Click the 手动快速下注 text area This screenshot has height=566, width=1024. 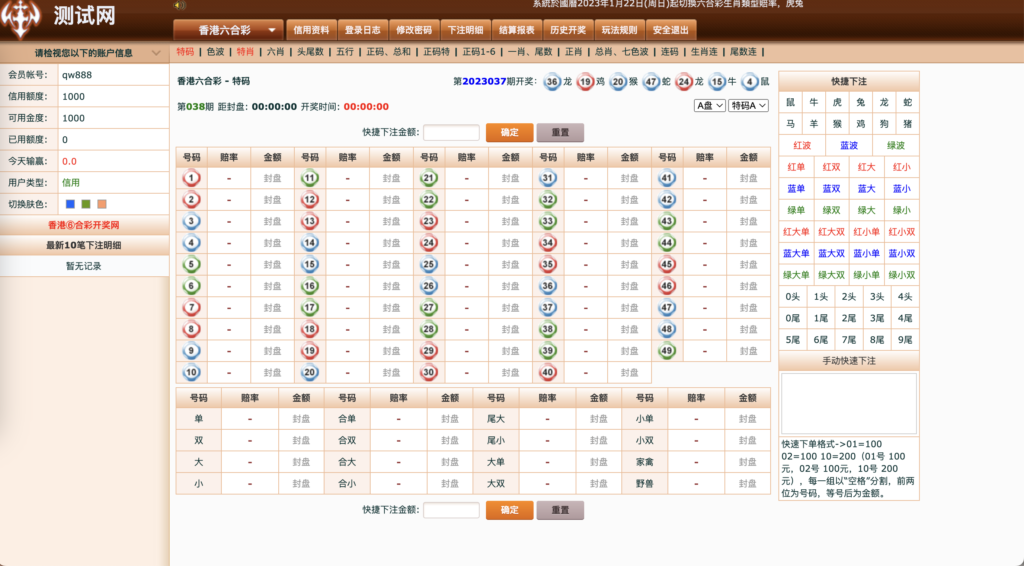click(x=848, y=403)
